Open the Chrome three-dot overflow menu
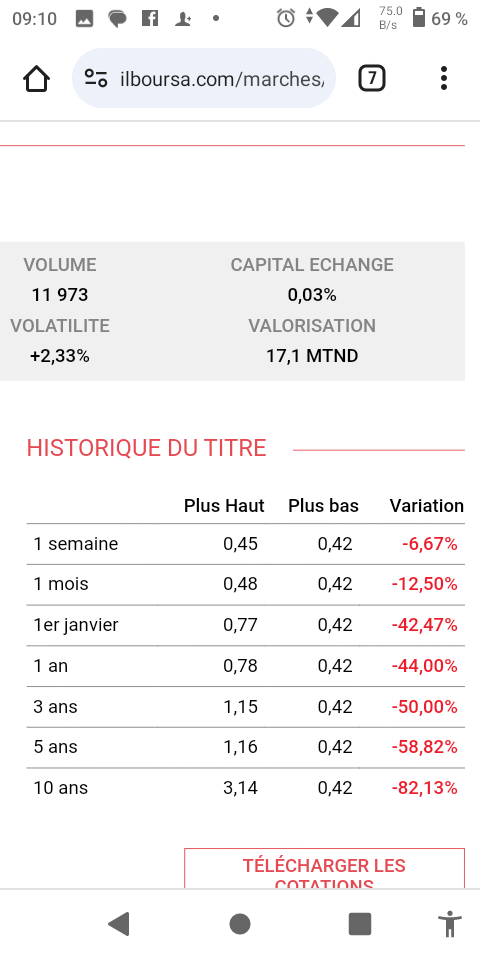This screenshot has height=960, width=480. click(x=444, y=78)
